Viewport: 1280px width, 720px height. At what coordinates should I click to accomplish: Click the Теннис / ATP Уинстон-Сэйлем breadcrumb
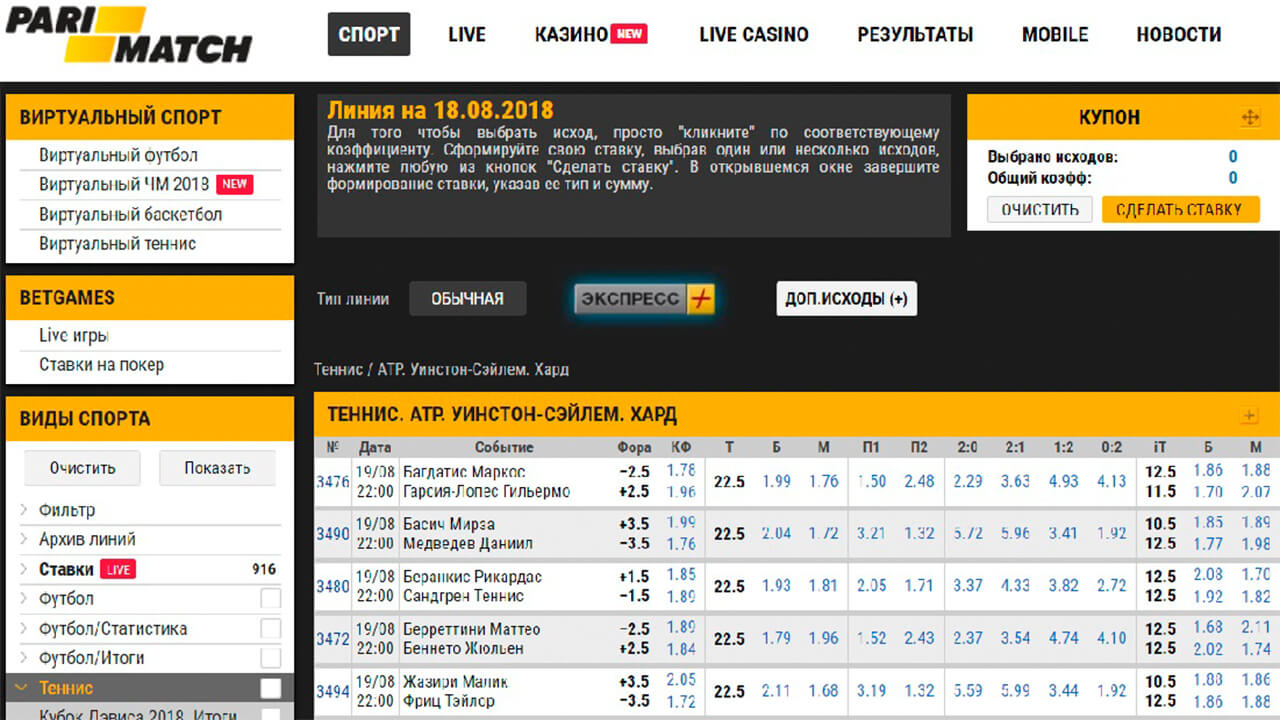[x=442, y=370]
